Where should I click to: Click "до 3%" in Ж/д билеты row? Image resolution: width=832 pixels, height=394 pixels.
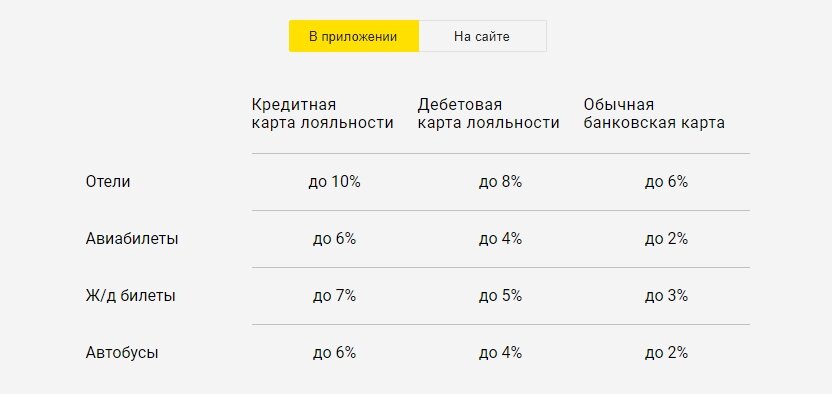tap(666, 295)
